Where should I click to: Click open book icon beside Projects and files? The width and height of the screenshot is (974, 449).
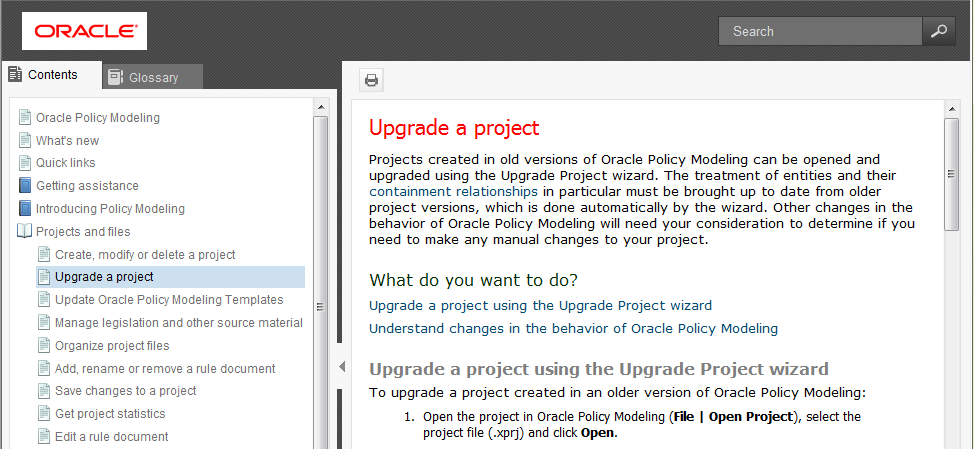coord(24,232)
